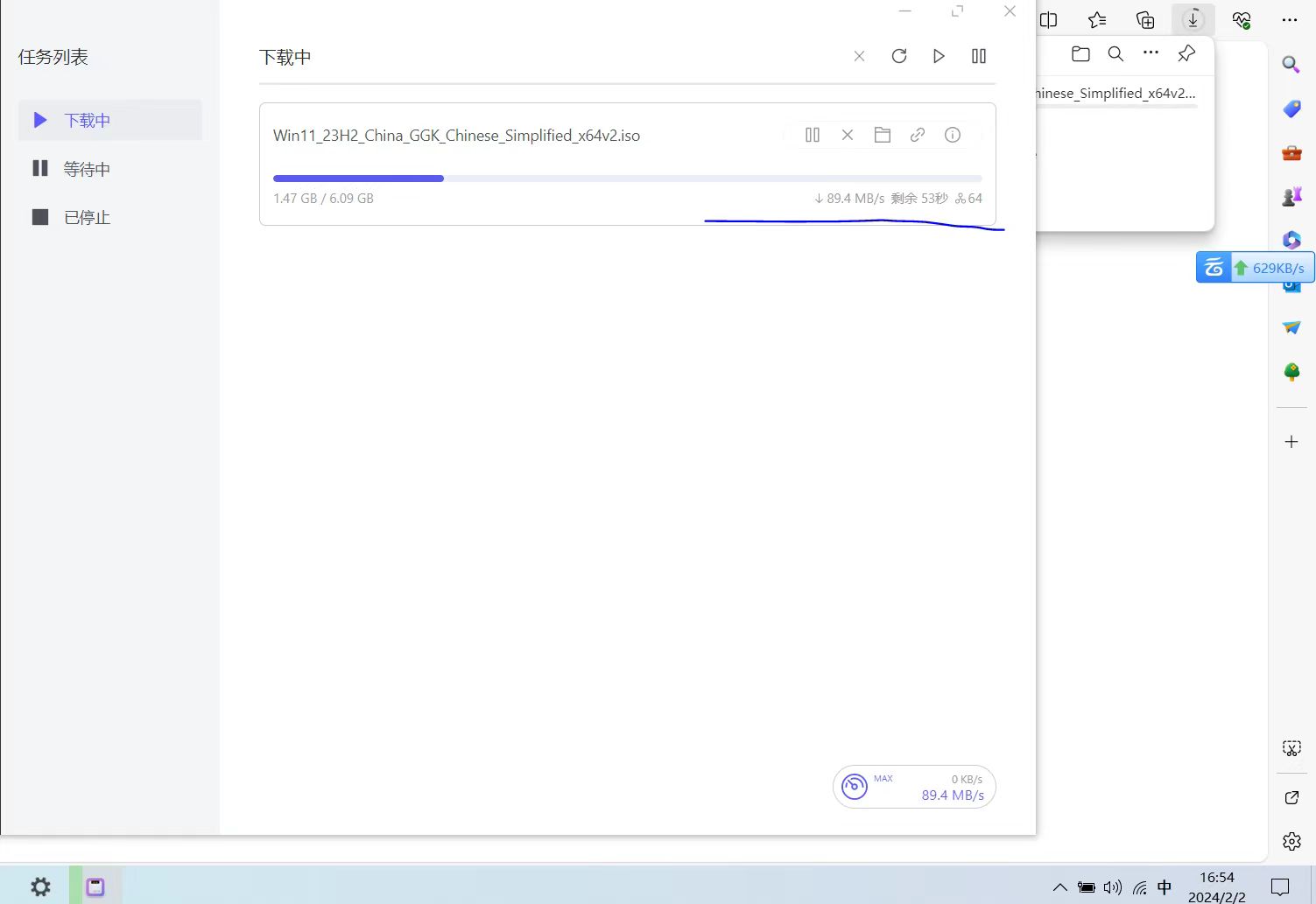Open sidebar Microsoft 365 icon

click(x=1291, y=240)
